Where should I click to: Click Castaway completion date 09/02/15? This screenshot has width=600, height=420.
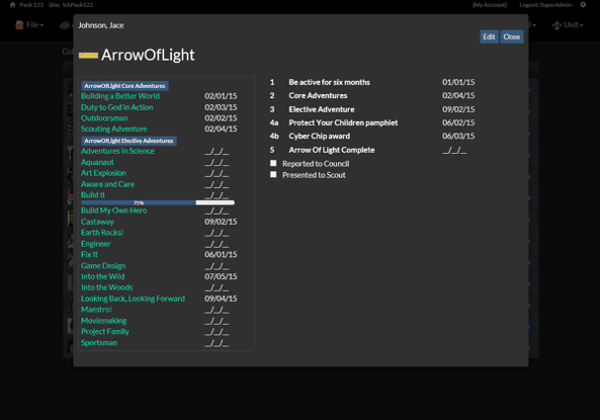pyautogui.click(x=221, y=222)
